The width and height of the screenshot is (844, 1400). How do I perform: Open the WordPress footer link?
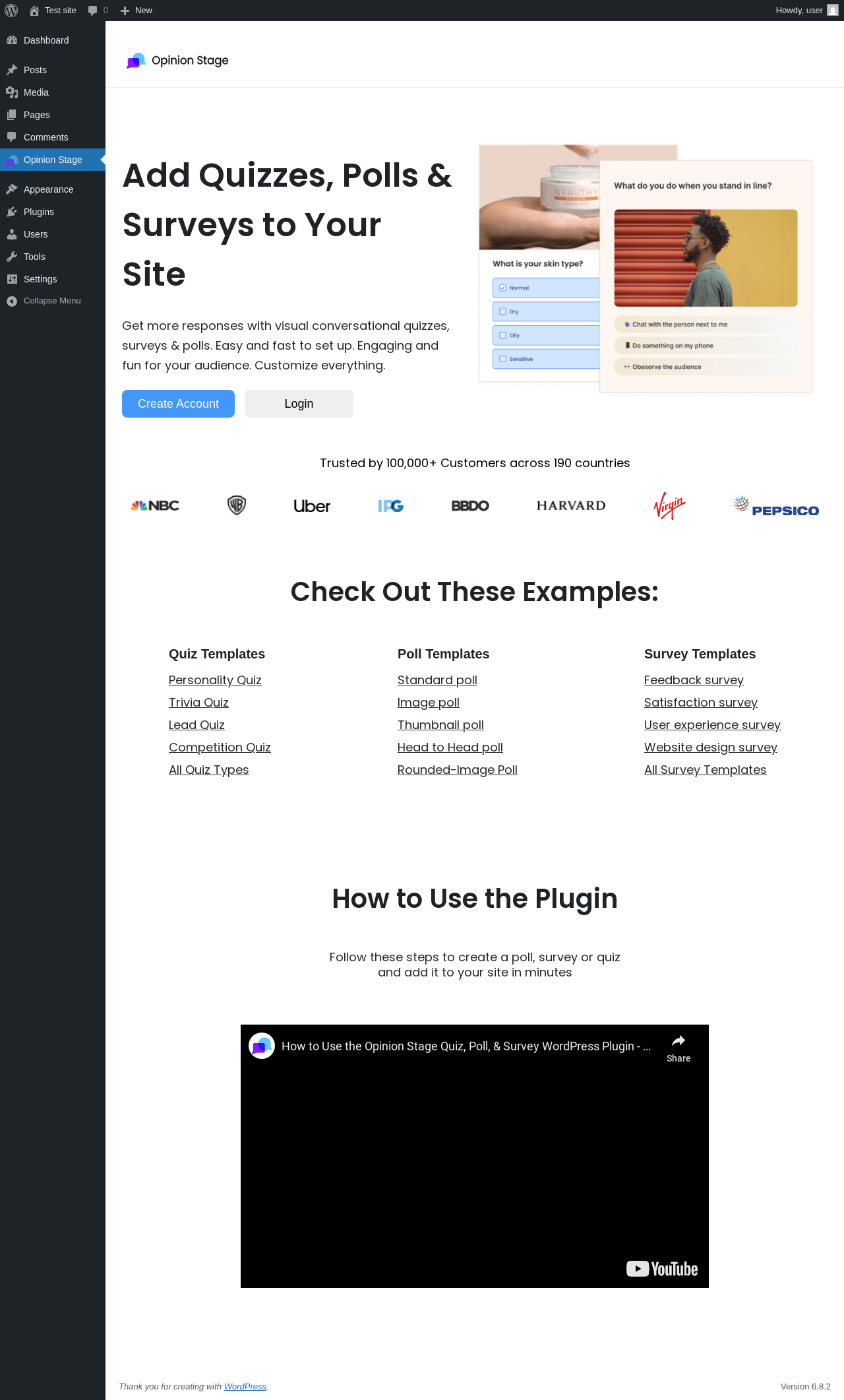[x=245, y=1386]
